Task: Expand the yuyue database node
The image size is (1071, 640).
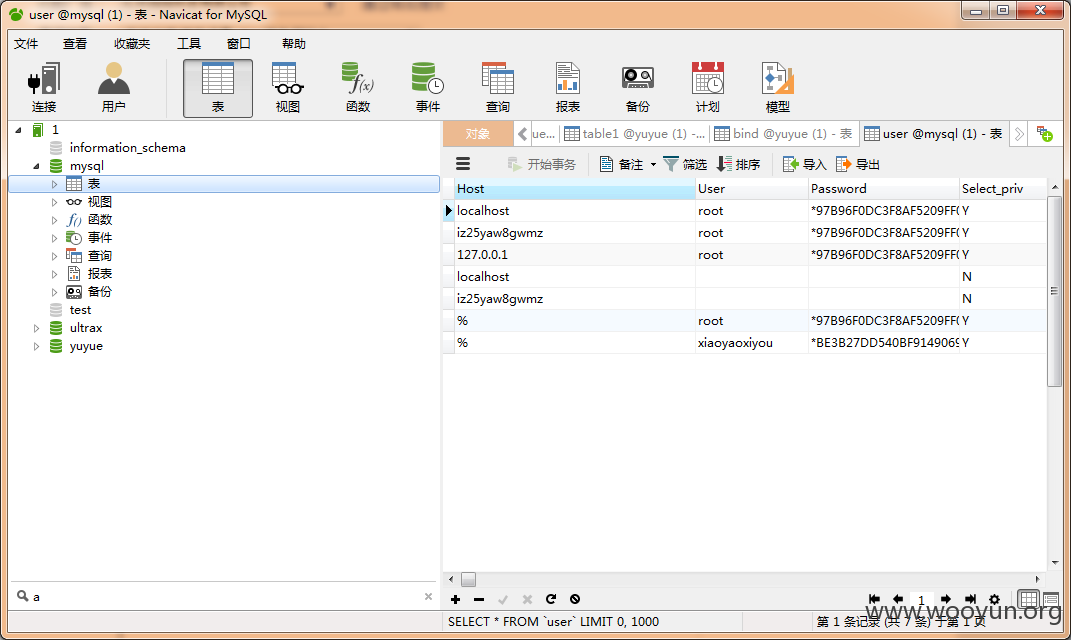Action: click(36, 346)
